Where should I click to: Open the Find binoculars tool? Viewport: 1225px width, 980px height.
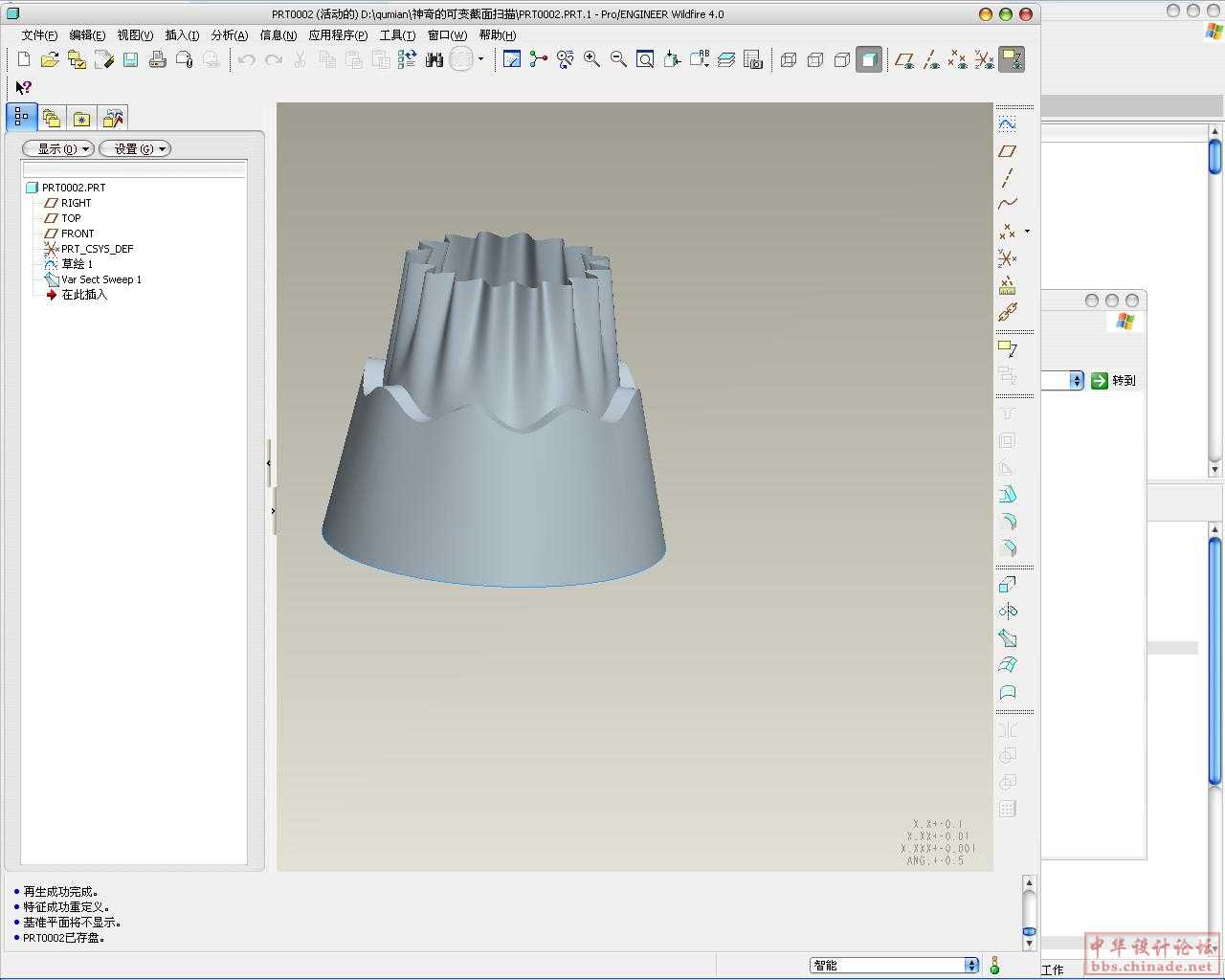[x=434, y=59]
